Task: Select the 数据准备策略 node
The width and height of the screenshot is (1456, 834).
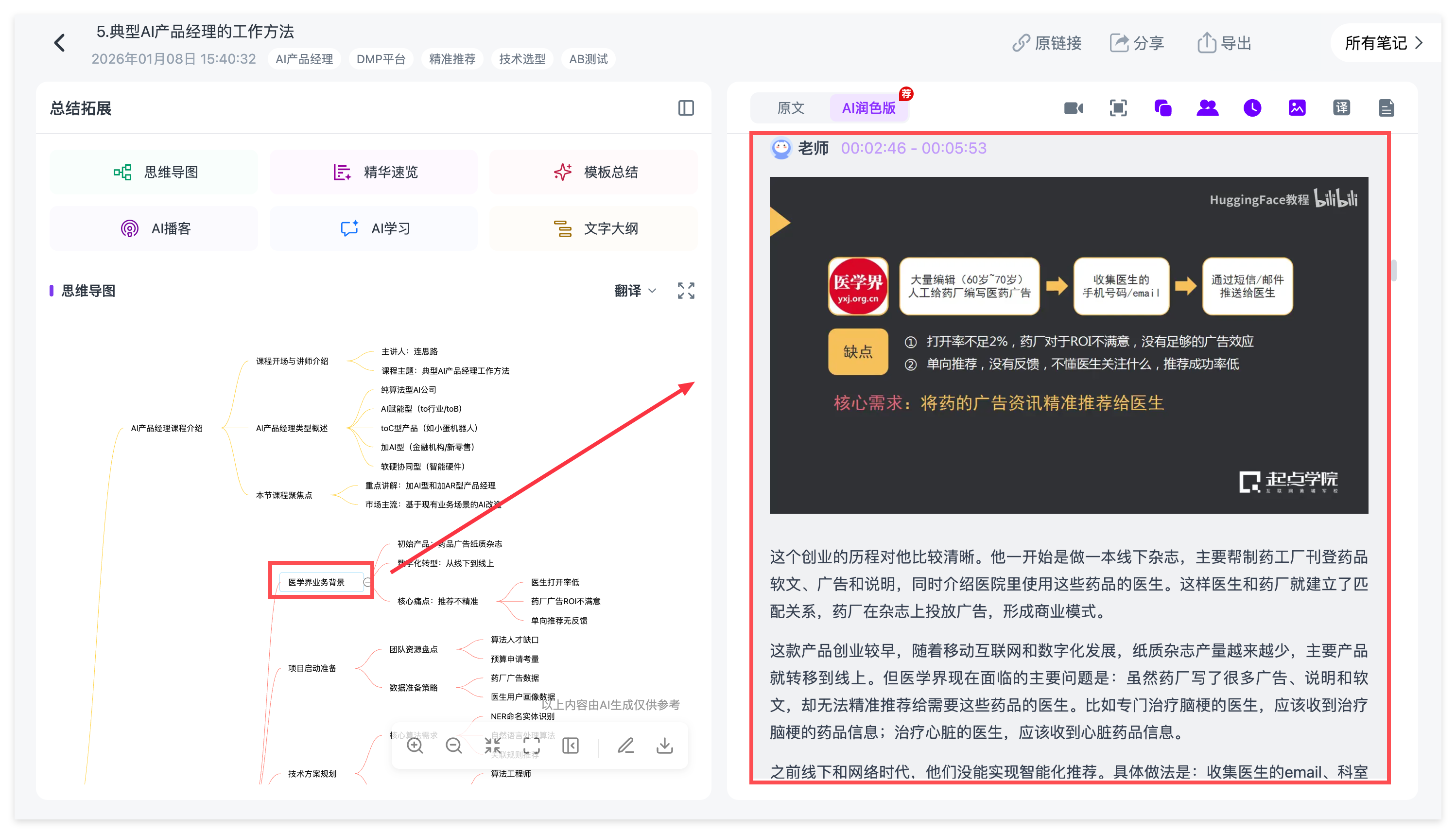Action: pos(414,687)
